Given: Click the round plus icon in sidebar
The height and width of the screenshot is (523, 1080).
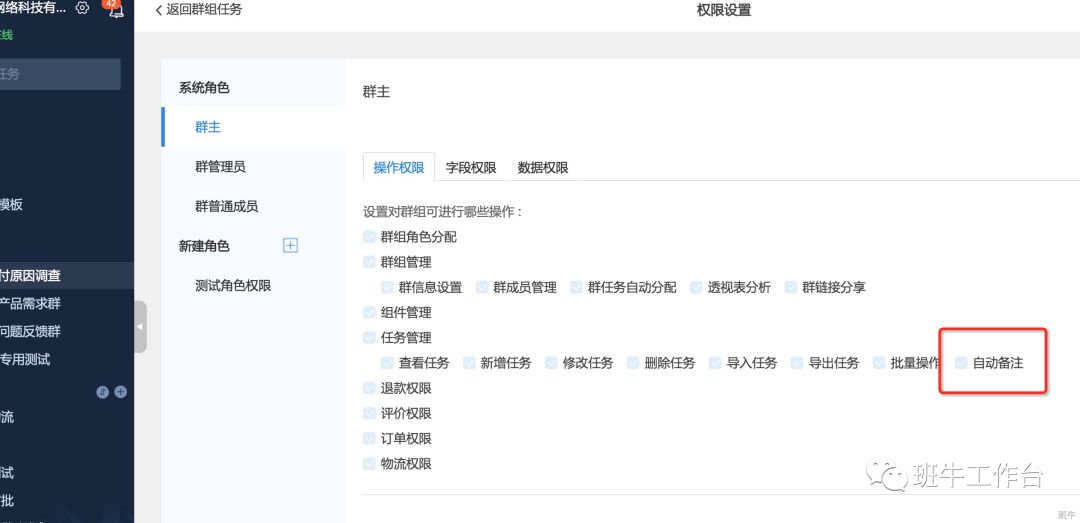Looking at the screenshot, I should 121,392.
